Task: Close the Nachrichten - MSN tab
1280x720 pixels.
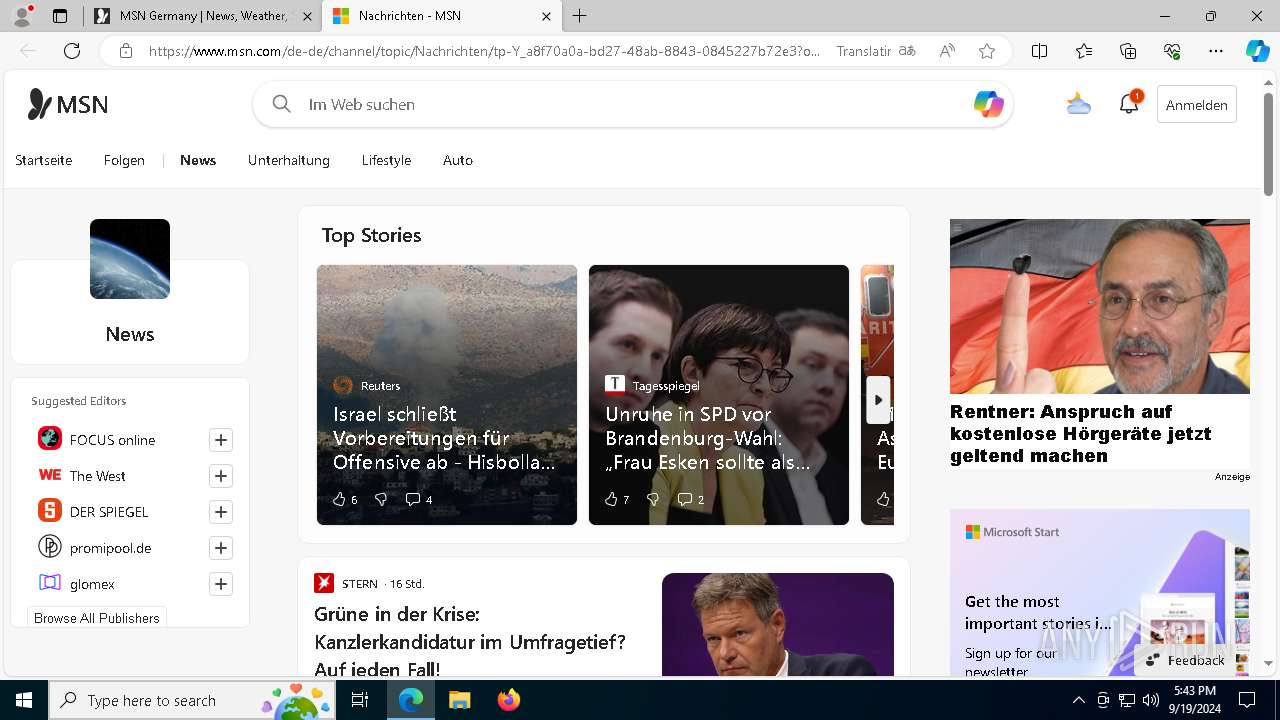Action: [x=546, y=16]
